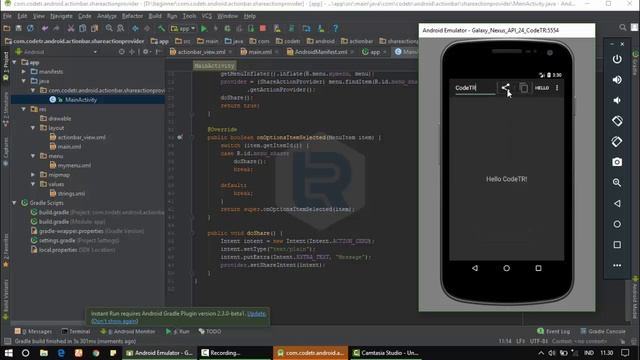The width and height of the screenshot is (640, 360).
Task: Click the Update link in Instant Run notice
Action: coord(256,313)
